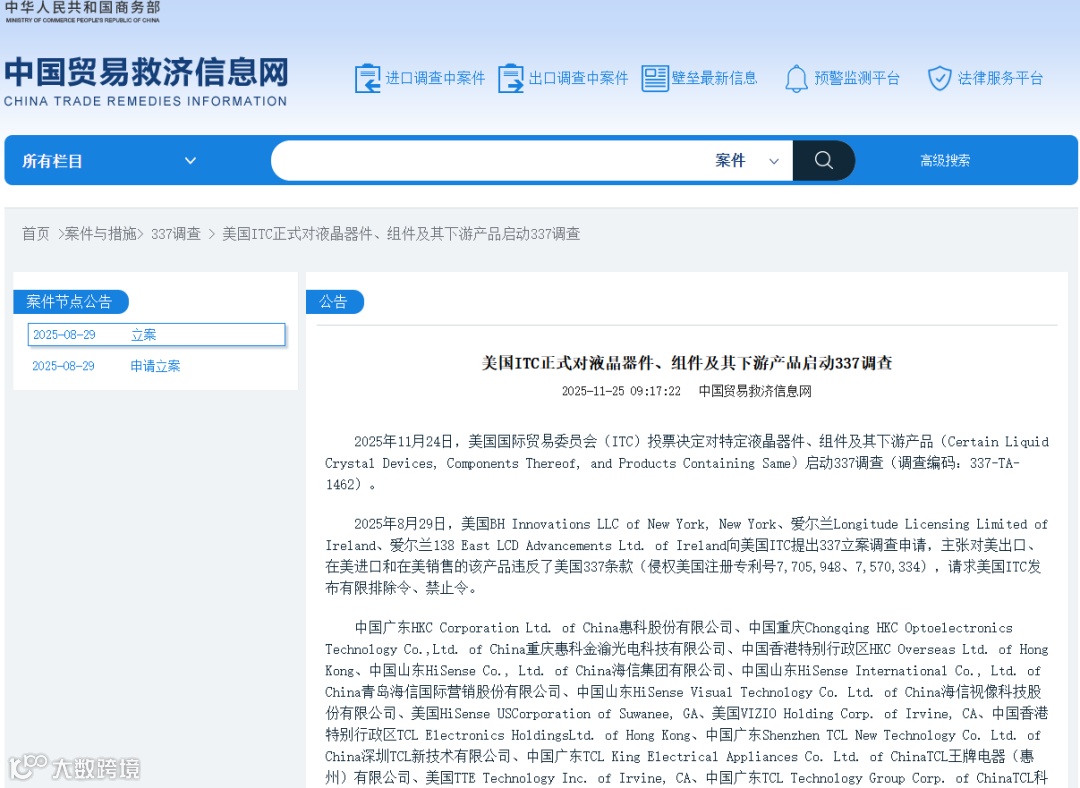Click the breadcrumb current page title text
The image size is (1080, 788).
pyautogui.click(x=401, y=234)
